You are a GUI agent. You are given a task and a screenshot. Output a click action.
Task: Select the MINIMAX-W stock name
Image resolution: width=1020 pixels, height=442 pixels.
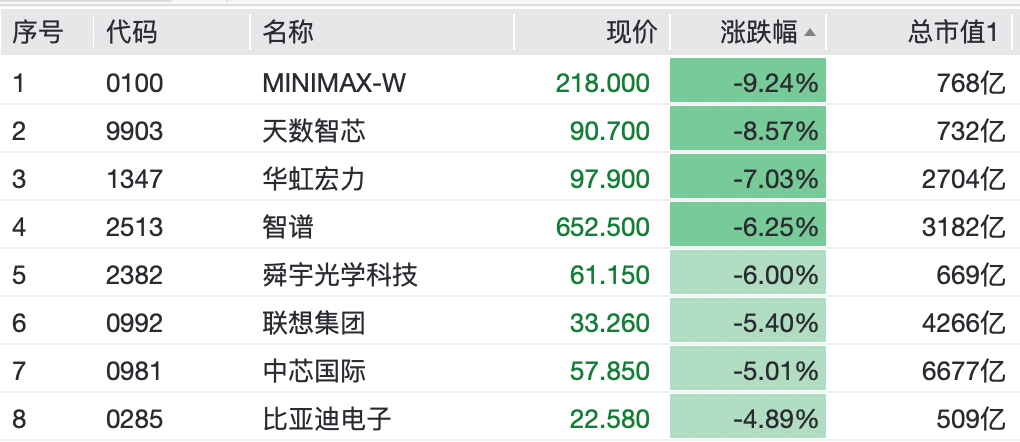pyautogui.click(x=334, y=83)
